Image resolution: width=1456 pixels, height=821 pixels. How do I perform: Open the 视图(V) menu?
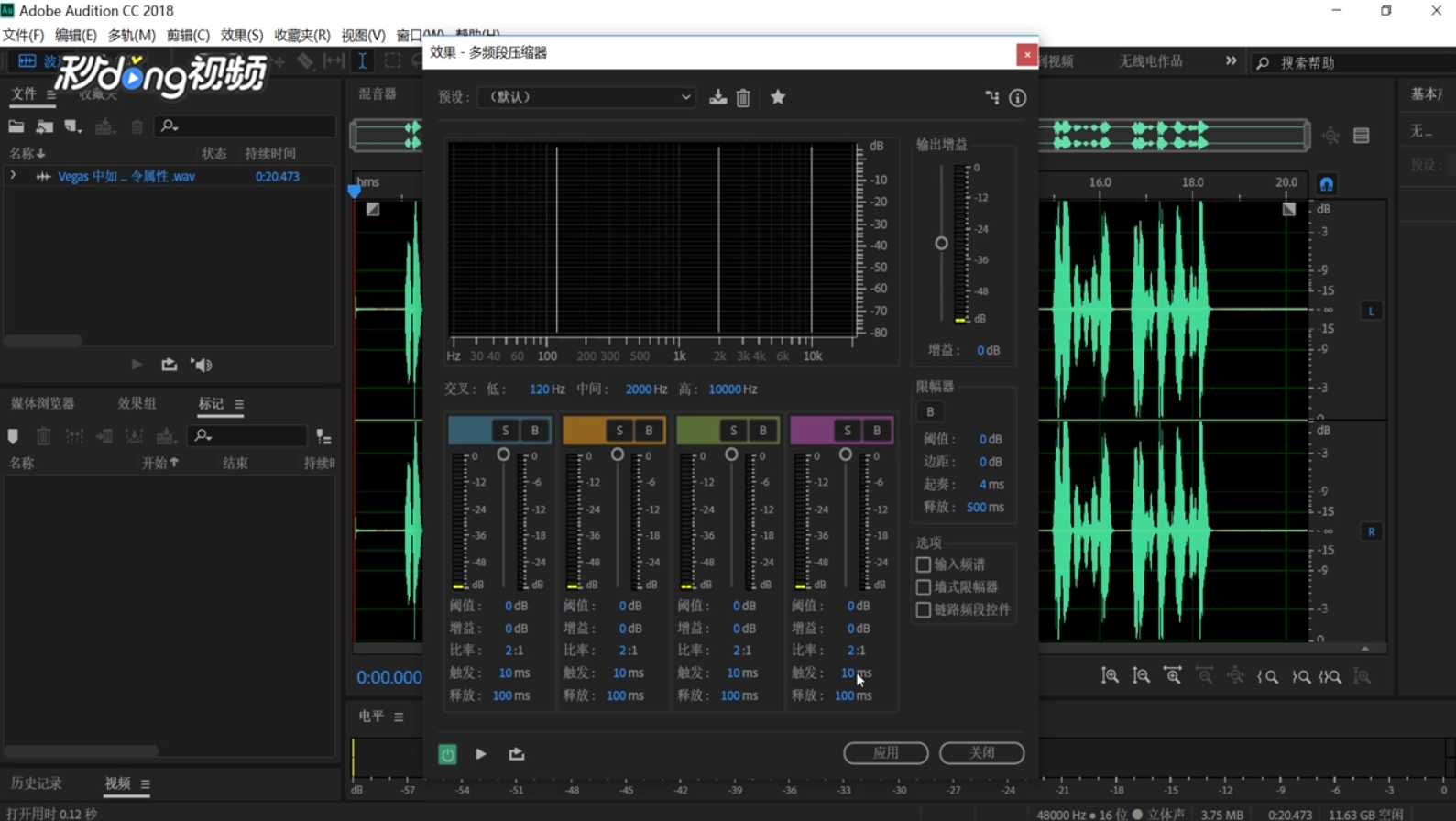pyautogui.click(x=363, y=35)
